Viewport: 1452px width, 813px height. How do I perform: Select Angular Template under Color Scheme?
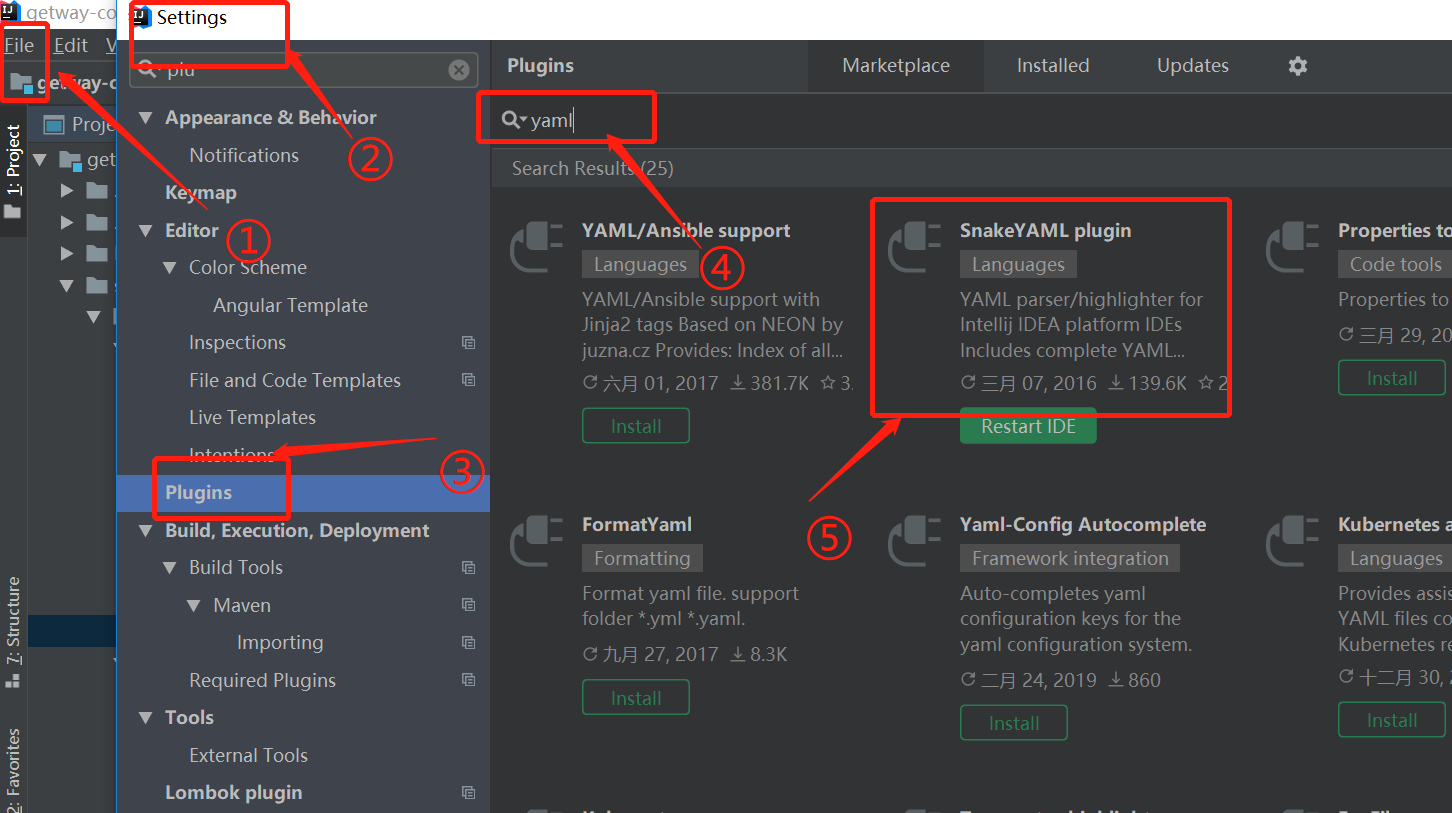tap(290, 306)
